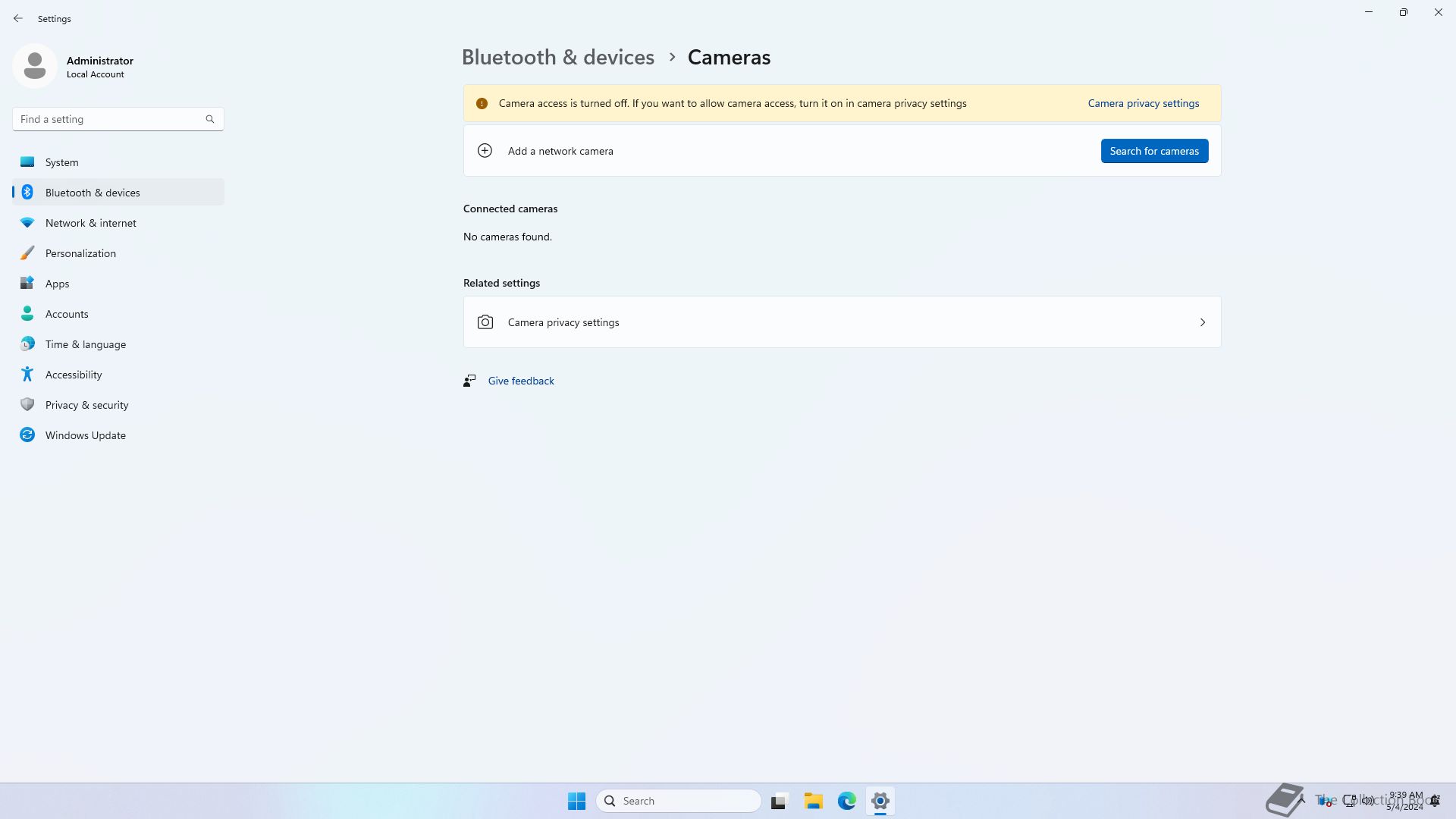
Task: Open Windows Update section
Action: click(86, 435)
